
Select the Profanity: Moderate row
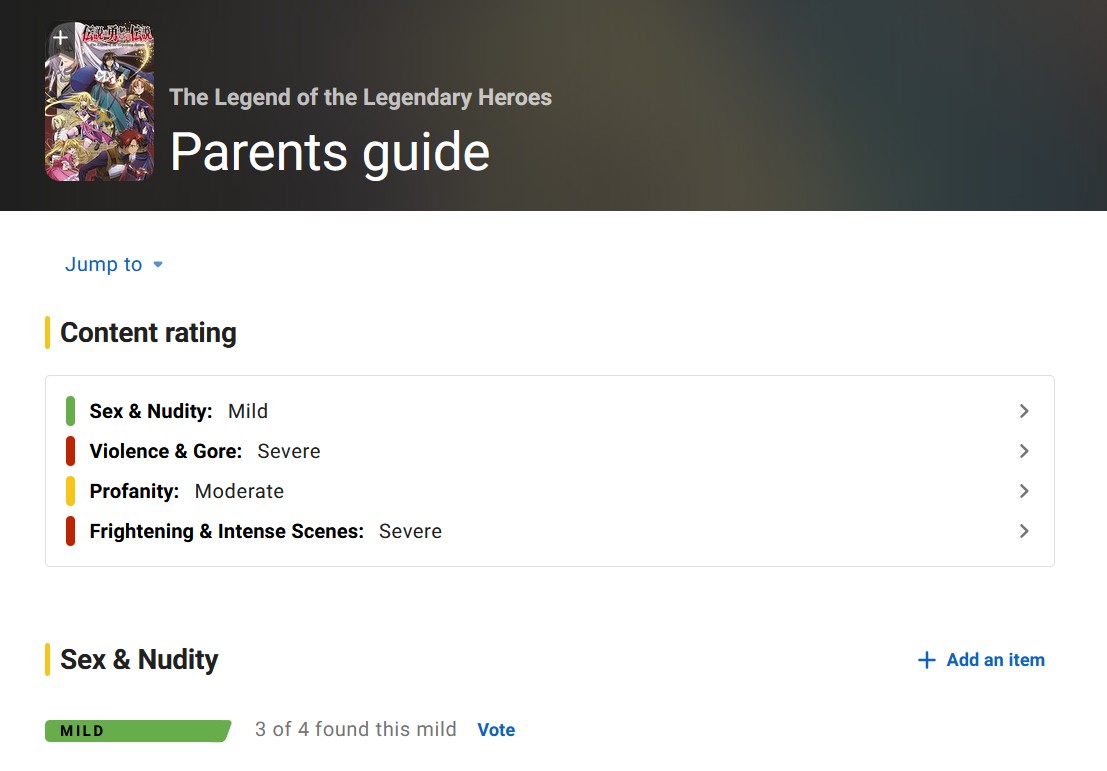(x=549, y=491)
